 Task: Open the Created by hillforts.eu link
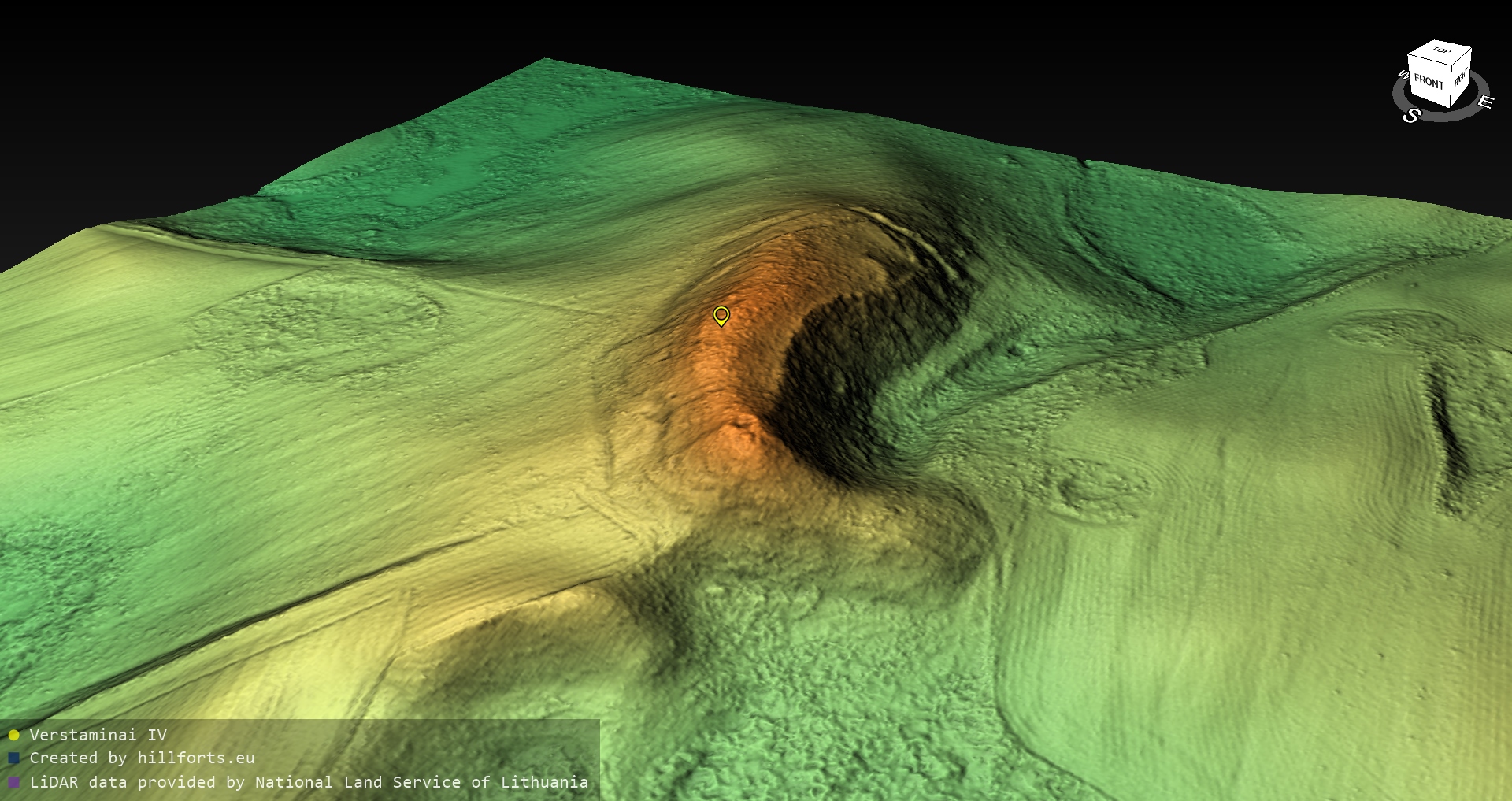coord(142,758)
